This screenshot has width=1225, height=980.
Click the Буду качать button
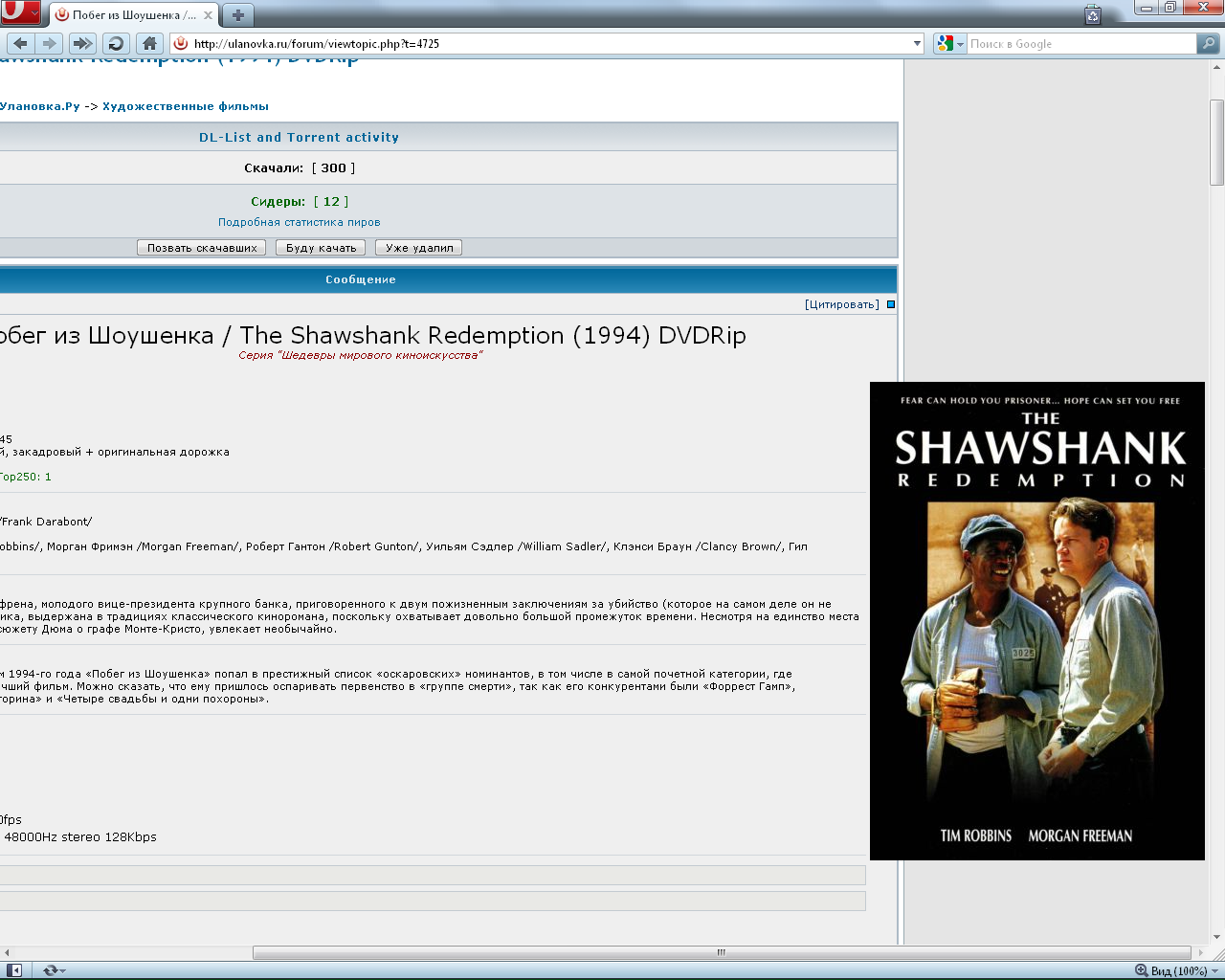(x=321, y=248)
